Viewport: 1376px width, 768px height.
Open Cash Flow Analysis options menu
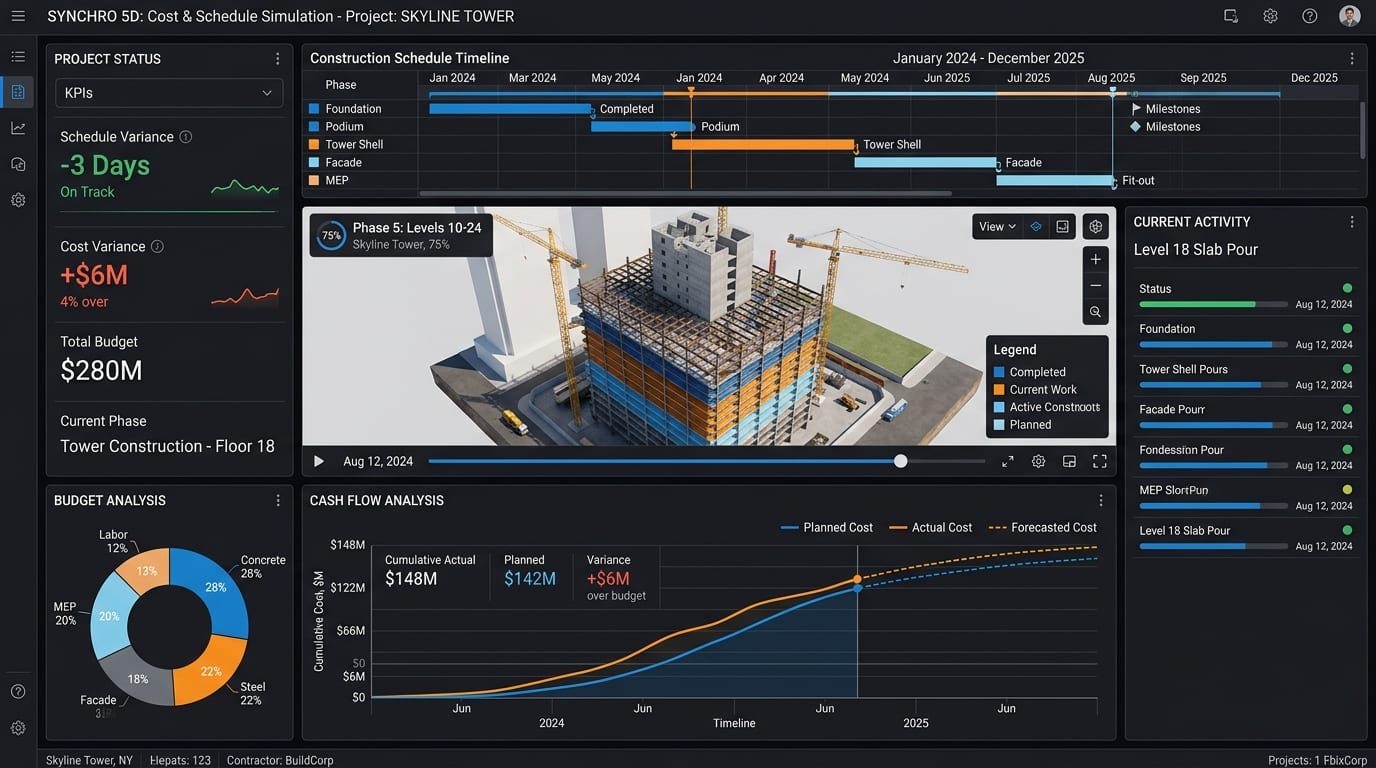tap(1101, 500)
